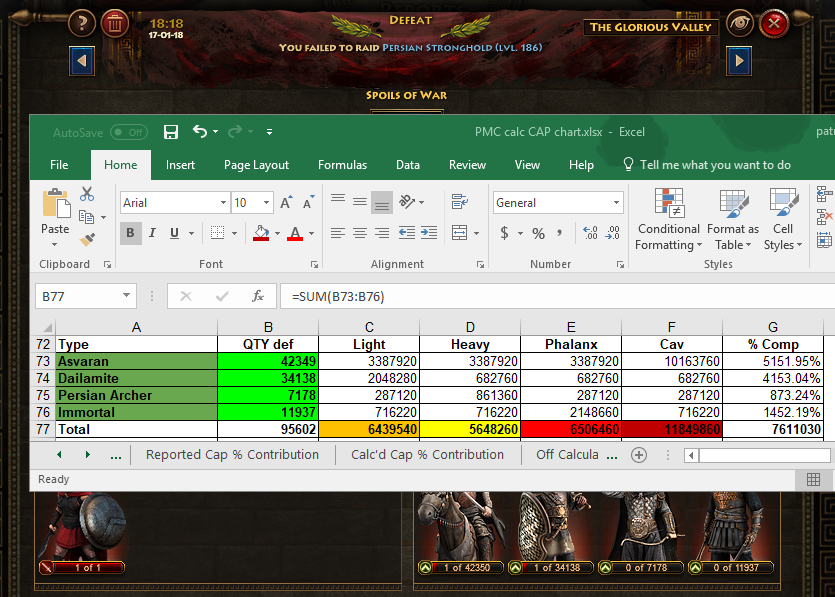Activate the Format Painter brush
This screenshot has width=835, height=597.
(87, 240)
